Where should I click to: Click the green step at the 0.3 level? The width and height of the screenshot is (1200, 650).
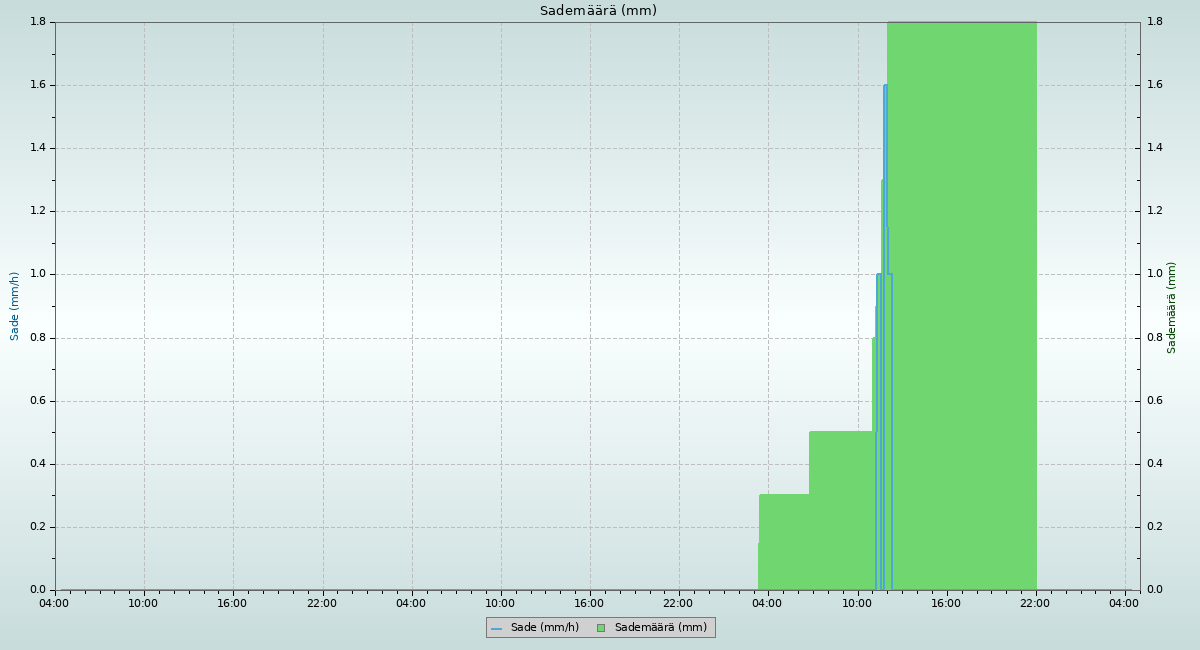[784, 540]
